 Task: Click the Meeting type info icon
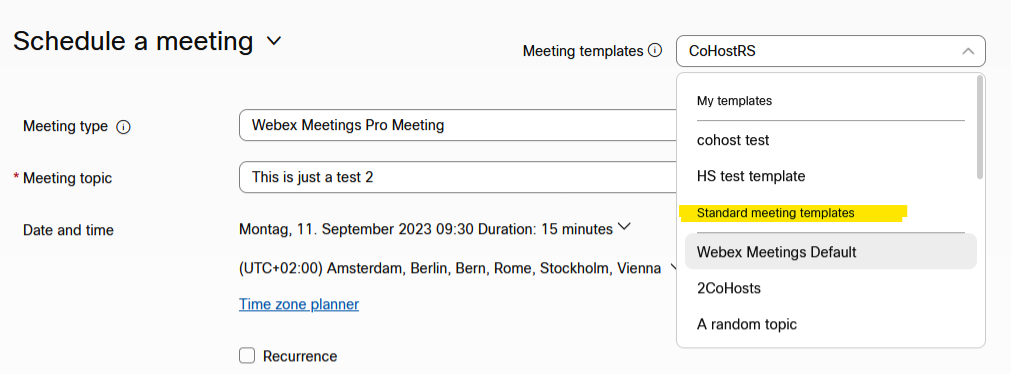123,127
